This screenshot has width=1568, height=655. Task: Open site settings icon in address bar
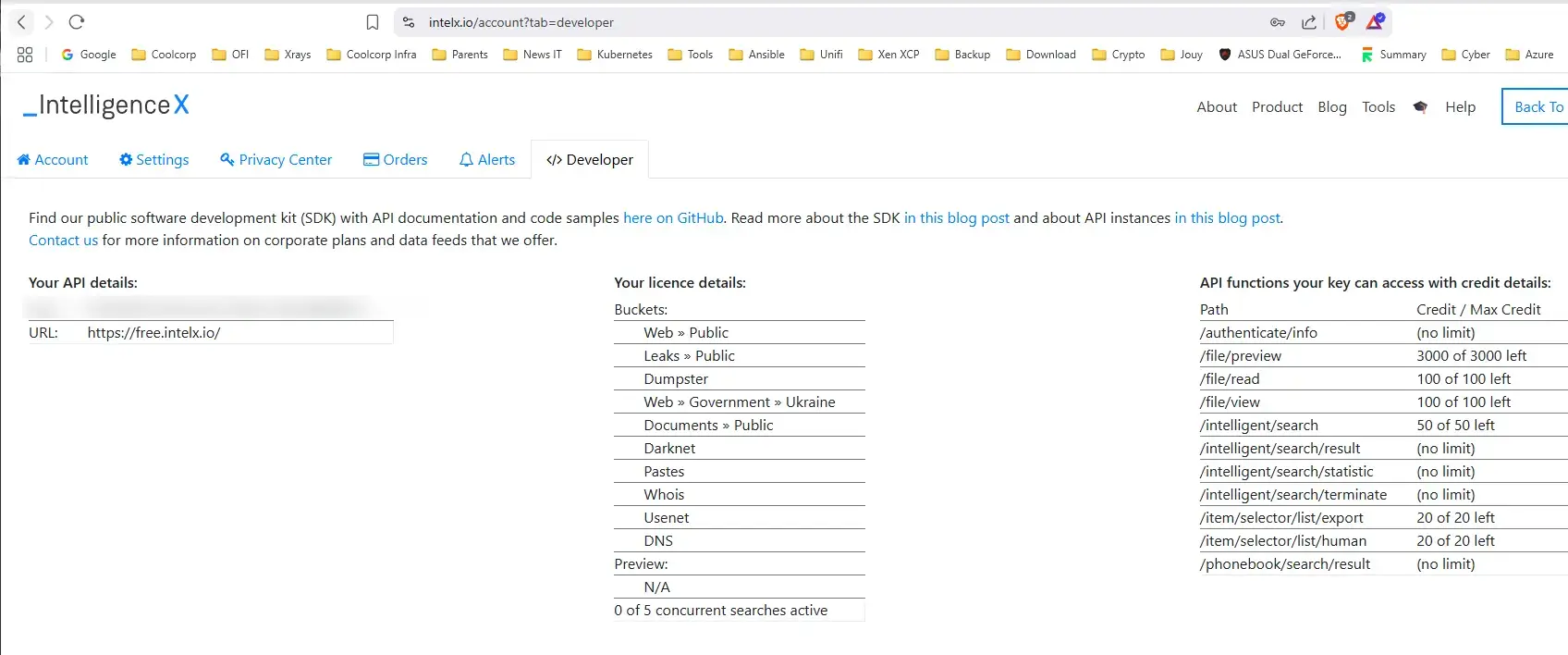409,22
